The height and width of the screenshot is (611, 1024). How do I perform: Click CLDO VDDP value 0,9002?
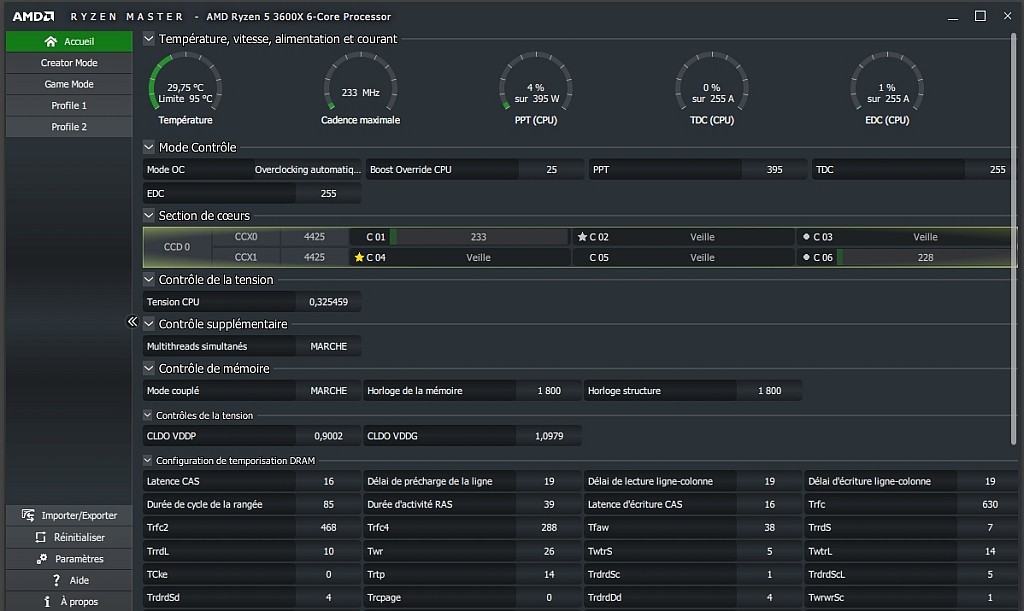(328, 436)
